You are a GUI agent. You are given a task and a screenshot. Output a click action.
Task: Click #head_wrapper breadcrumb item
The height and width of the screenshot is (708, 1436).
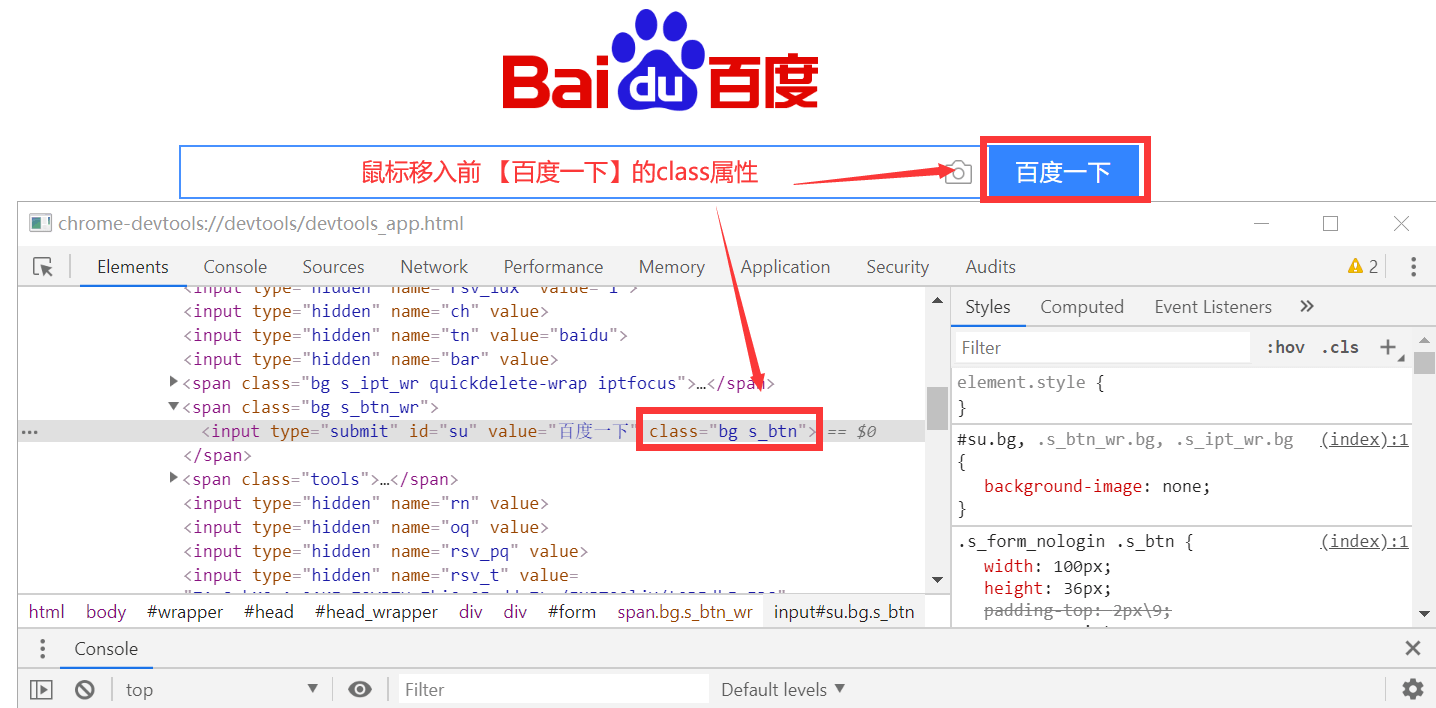click(376, 612)
